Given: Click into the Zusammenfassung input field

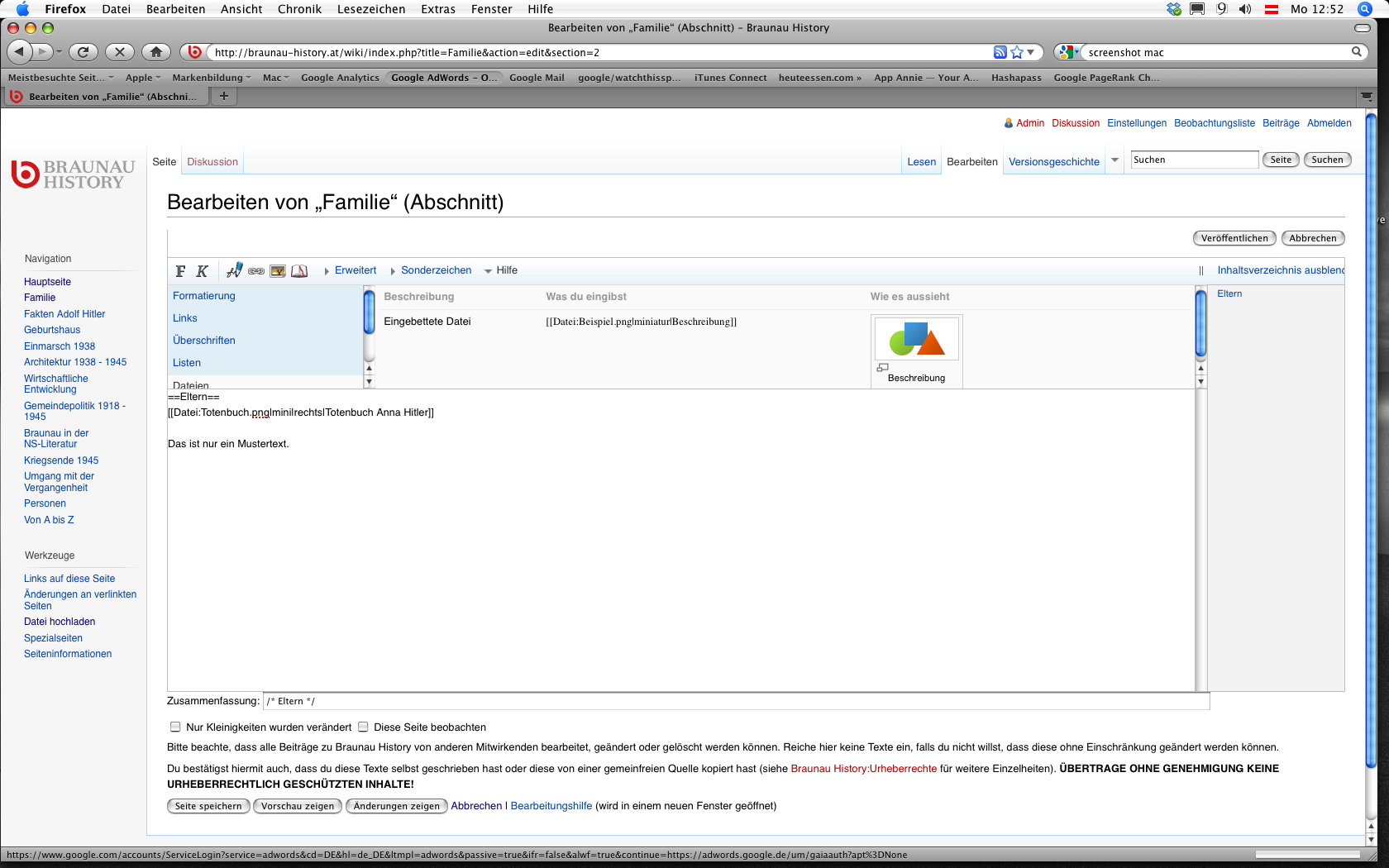Looking at the screenshot, I should tap(736, 701).
